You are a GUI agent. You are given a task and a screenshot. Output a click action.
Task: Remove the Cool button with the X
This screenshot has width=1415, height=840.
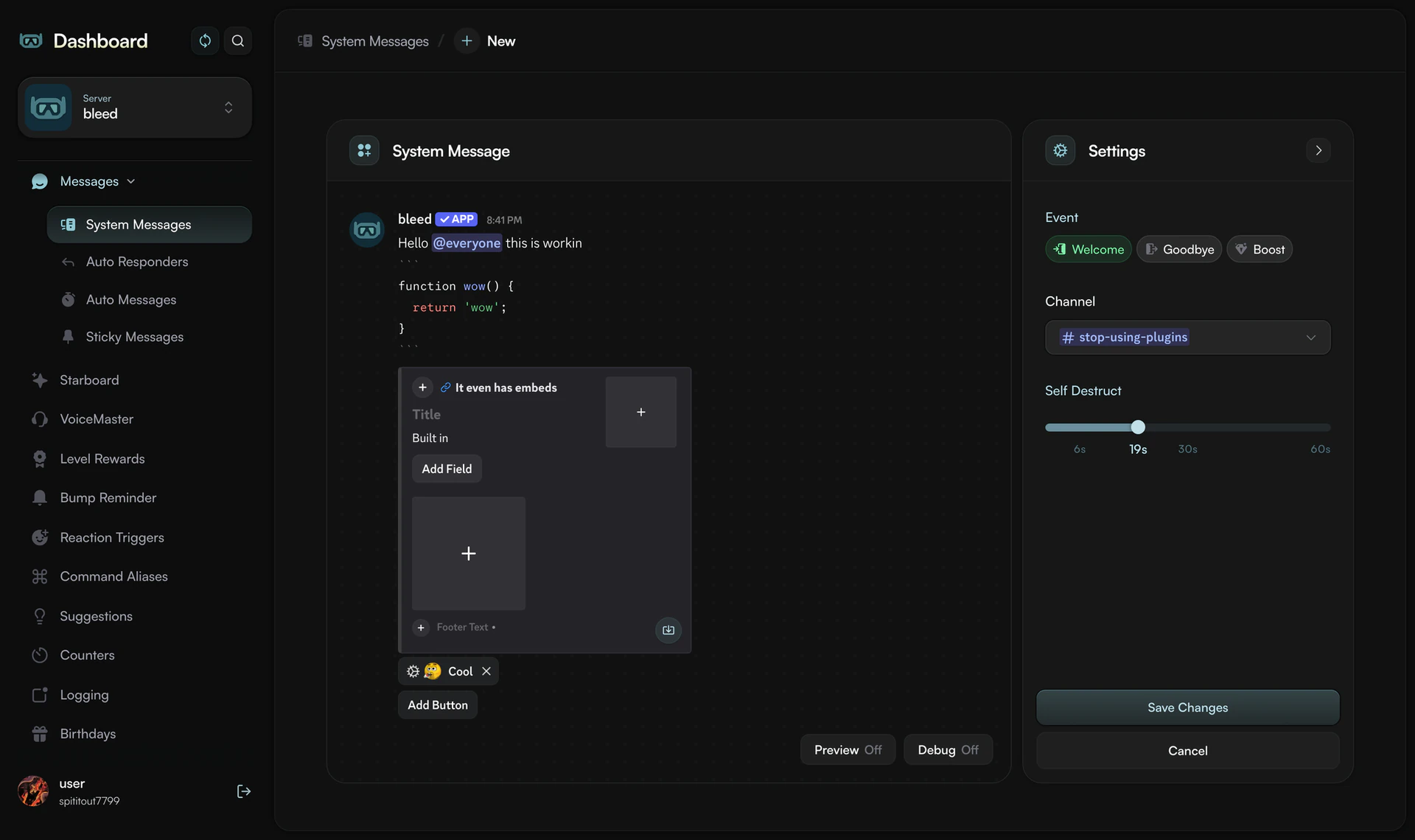tap(486, 671)
